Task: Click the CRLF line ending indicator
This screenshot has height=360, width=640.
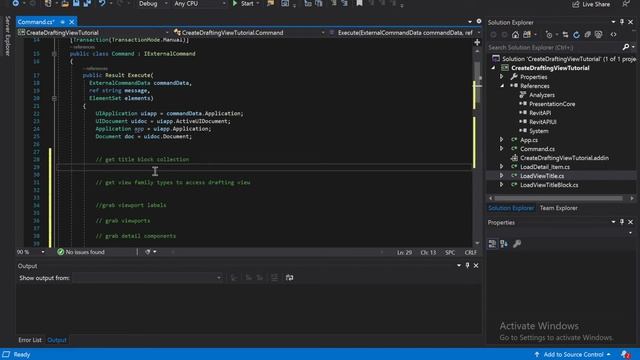Action: [x=471, y=253]
